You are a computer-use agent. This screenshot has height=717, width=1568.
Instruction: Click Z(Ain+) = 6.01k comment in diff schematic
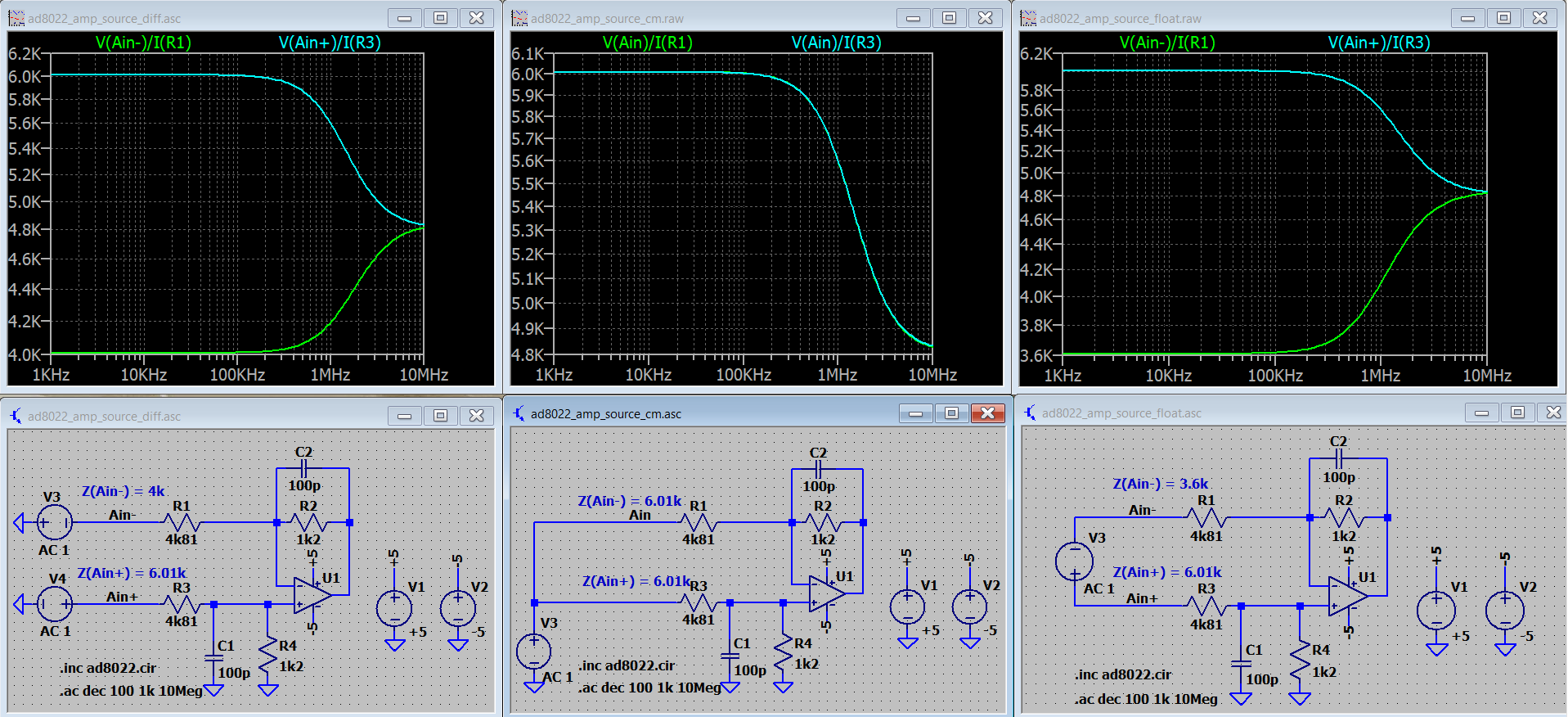[x=132, y=573]
